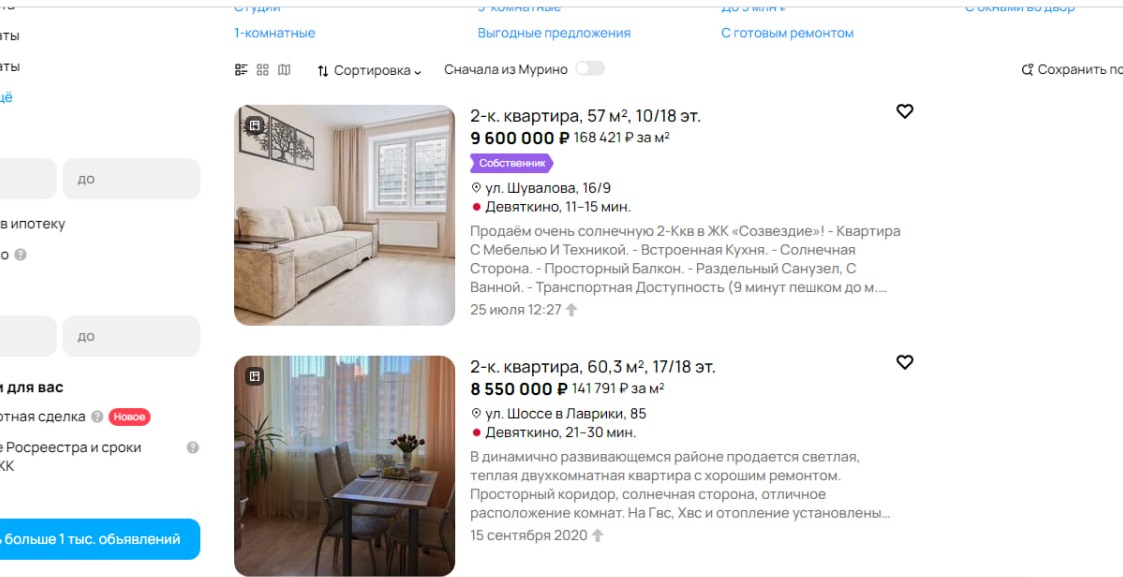Click 'Сохранить поиск' button
1123x577 pixels.
1071,69
